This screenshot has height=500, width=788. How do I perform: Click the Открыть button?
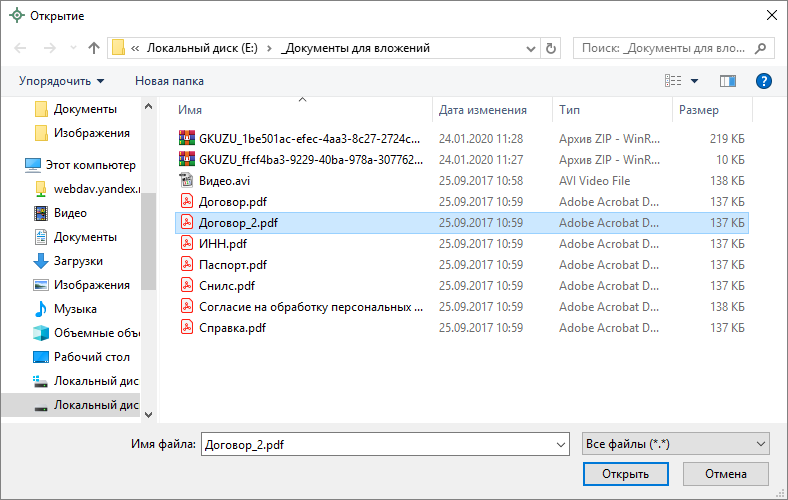[625, 474]
